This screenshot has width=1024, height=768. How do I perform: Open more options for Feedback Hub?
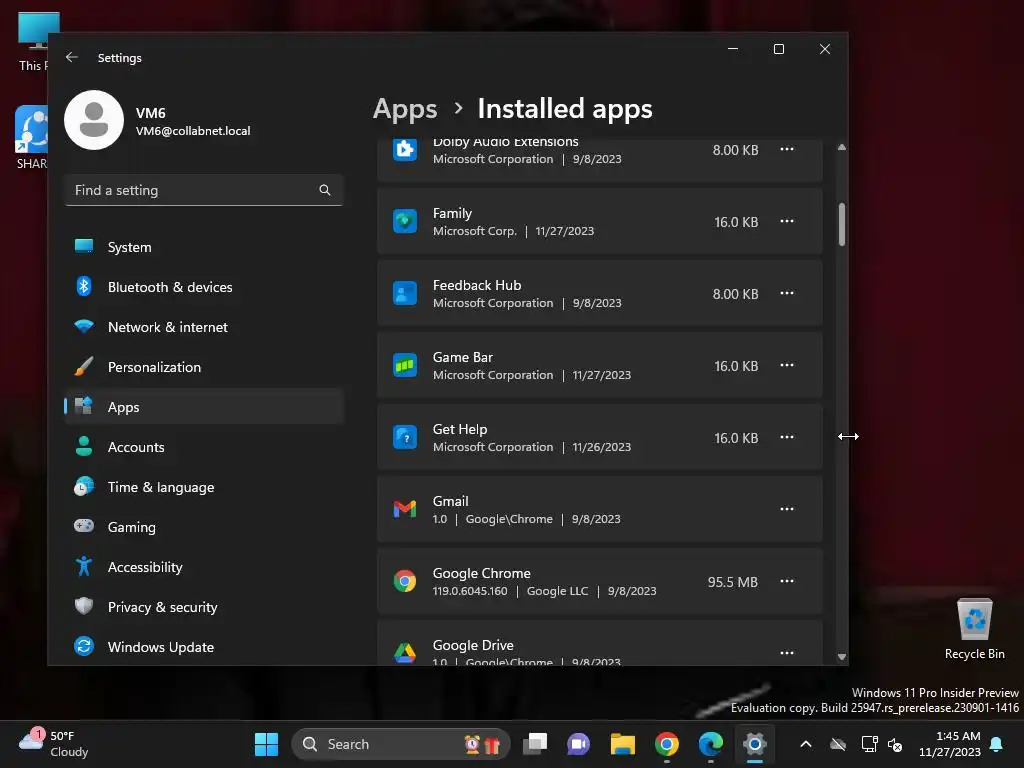pyautogui.click(x=787, y=293)
